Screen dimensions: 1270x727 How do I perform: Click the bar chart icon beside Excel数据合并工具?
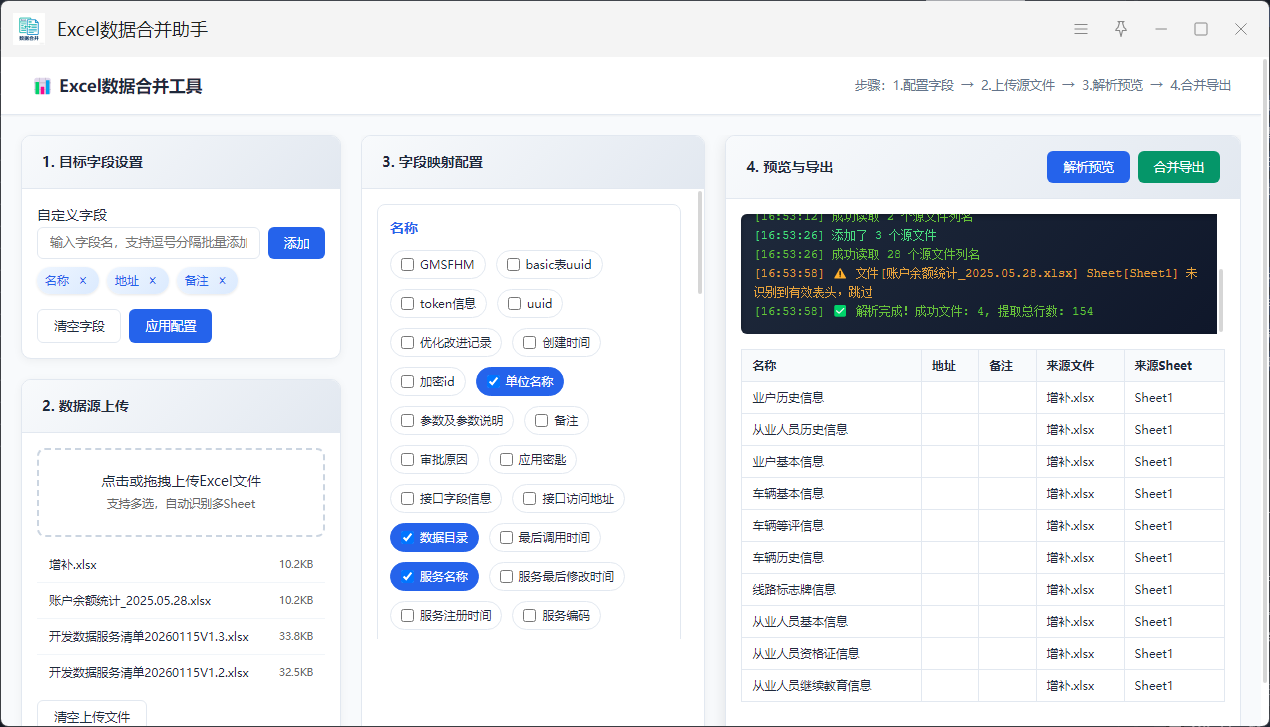pyautogui.click(x=42, y=86)
